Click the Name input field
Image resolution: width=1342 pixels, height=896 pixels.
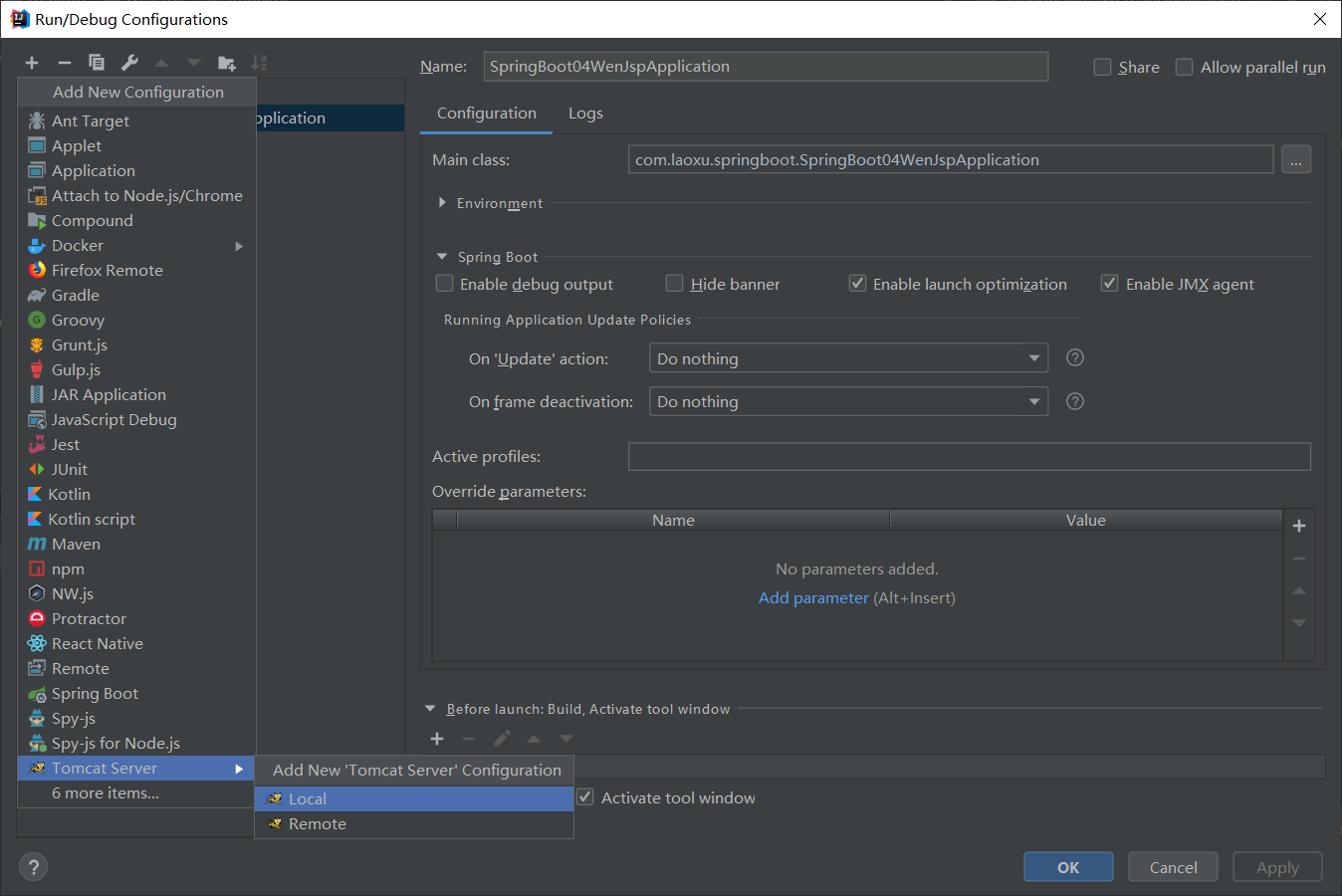[x=766, y=67]
